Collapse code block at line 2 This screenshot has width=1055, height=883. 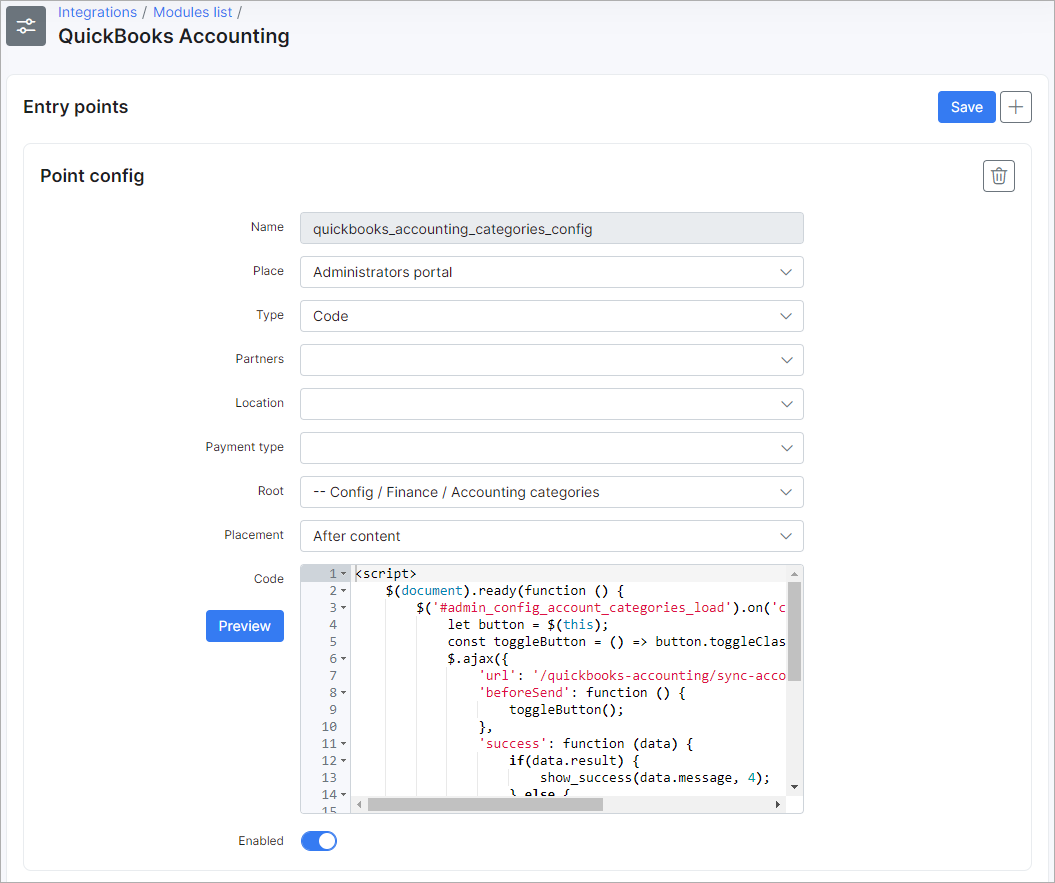[x=344, y=591]
